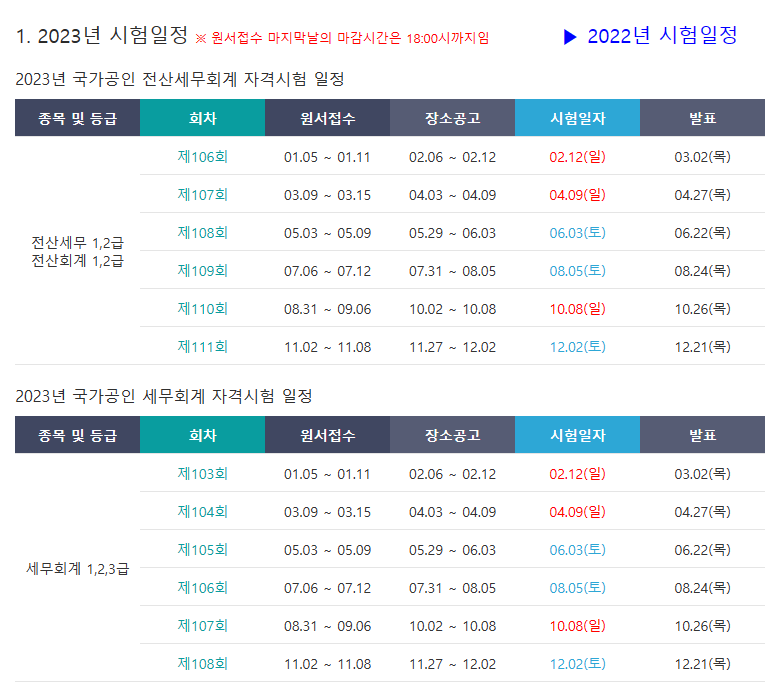Screen dimensions: 784x696
Task: Click exam date 08.05(토) in the 제109회 row
Action: (578, 271)
